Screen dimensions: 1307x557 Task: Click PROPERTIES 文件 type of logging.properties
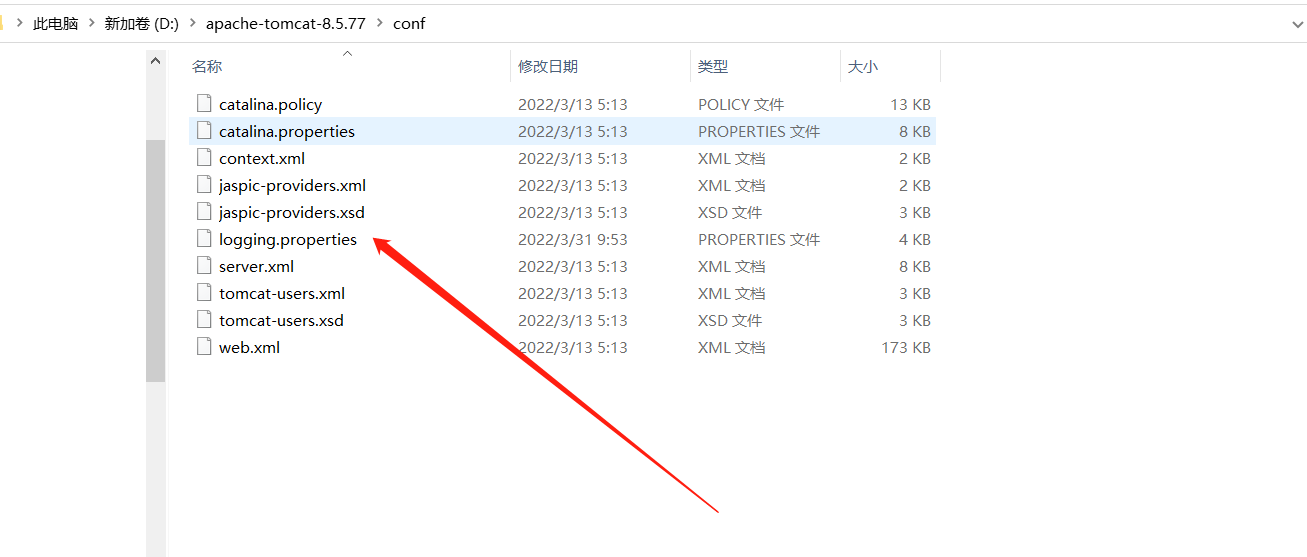pos(759,239)
